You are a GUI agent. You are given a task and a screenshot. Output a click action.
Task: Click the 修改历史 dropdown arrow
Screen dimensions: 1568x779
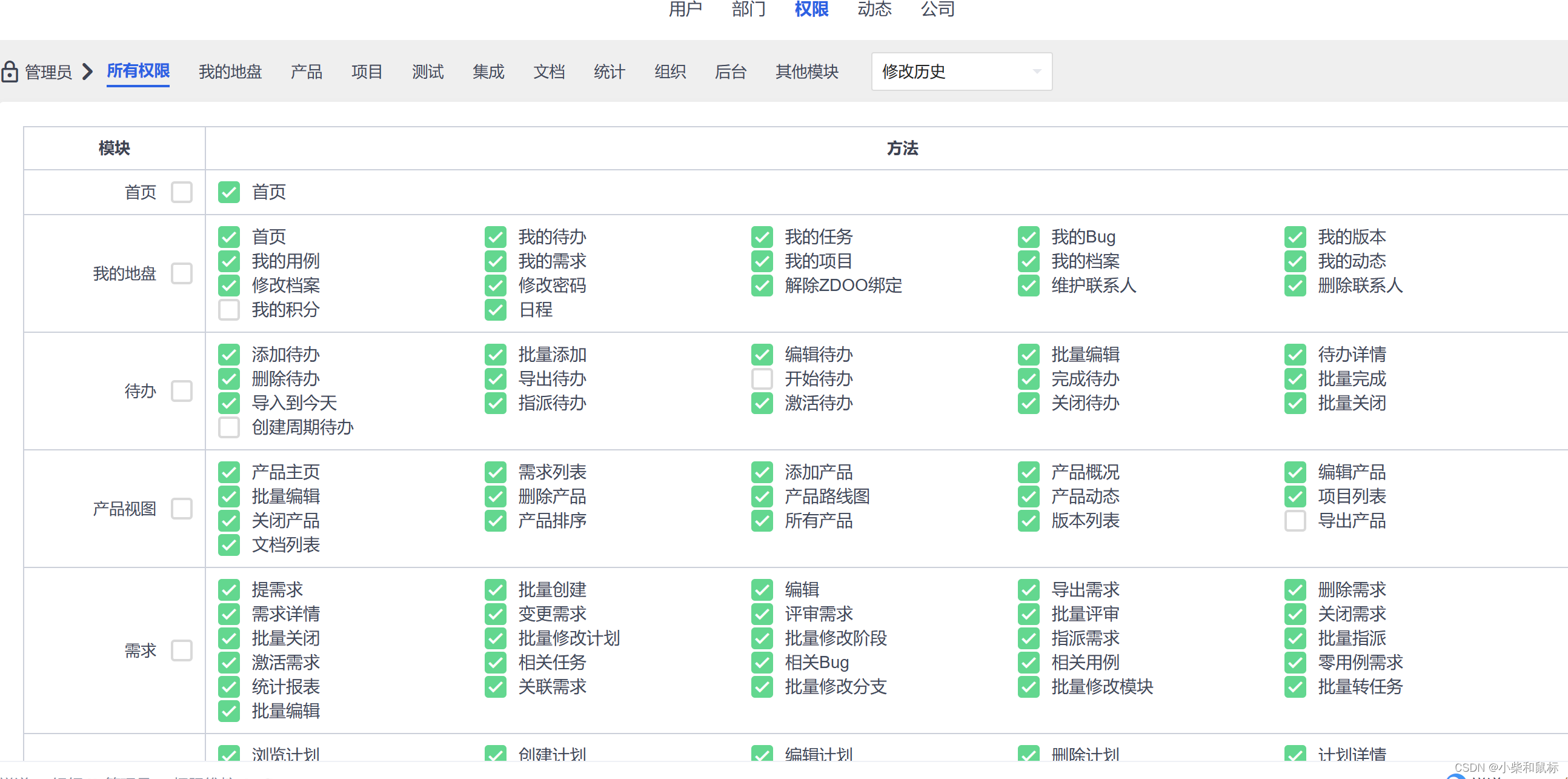[x=1037, y=72]
